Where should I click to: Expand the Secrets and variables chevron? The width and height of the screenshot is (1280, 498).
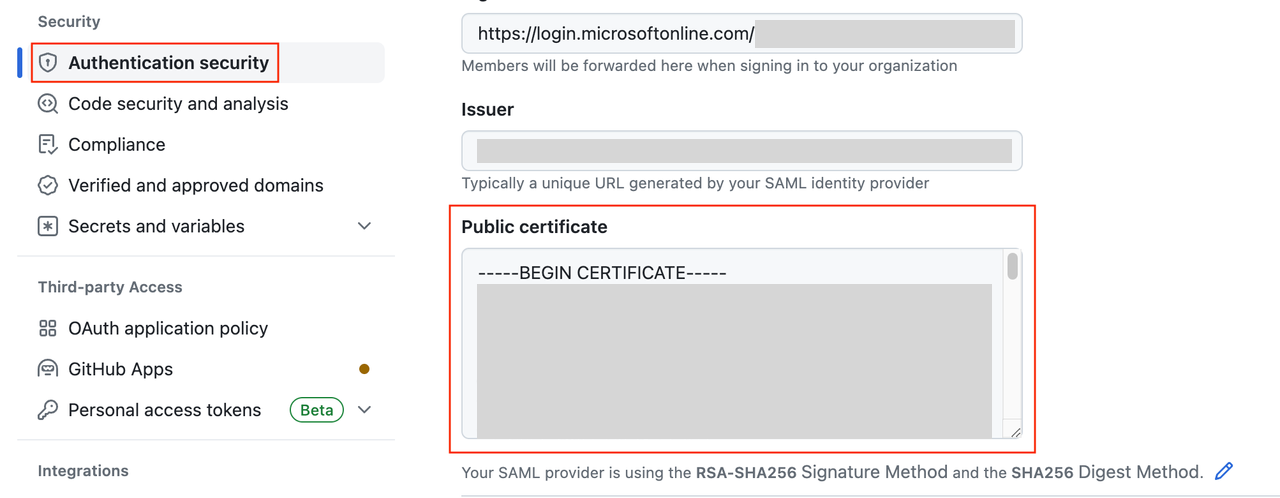tap(364, 227)
